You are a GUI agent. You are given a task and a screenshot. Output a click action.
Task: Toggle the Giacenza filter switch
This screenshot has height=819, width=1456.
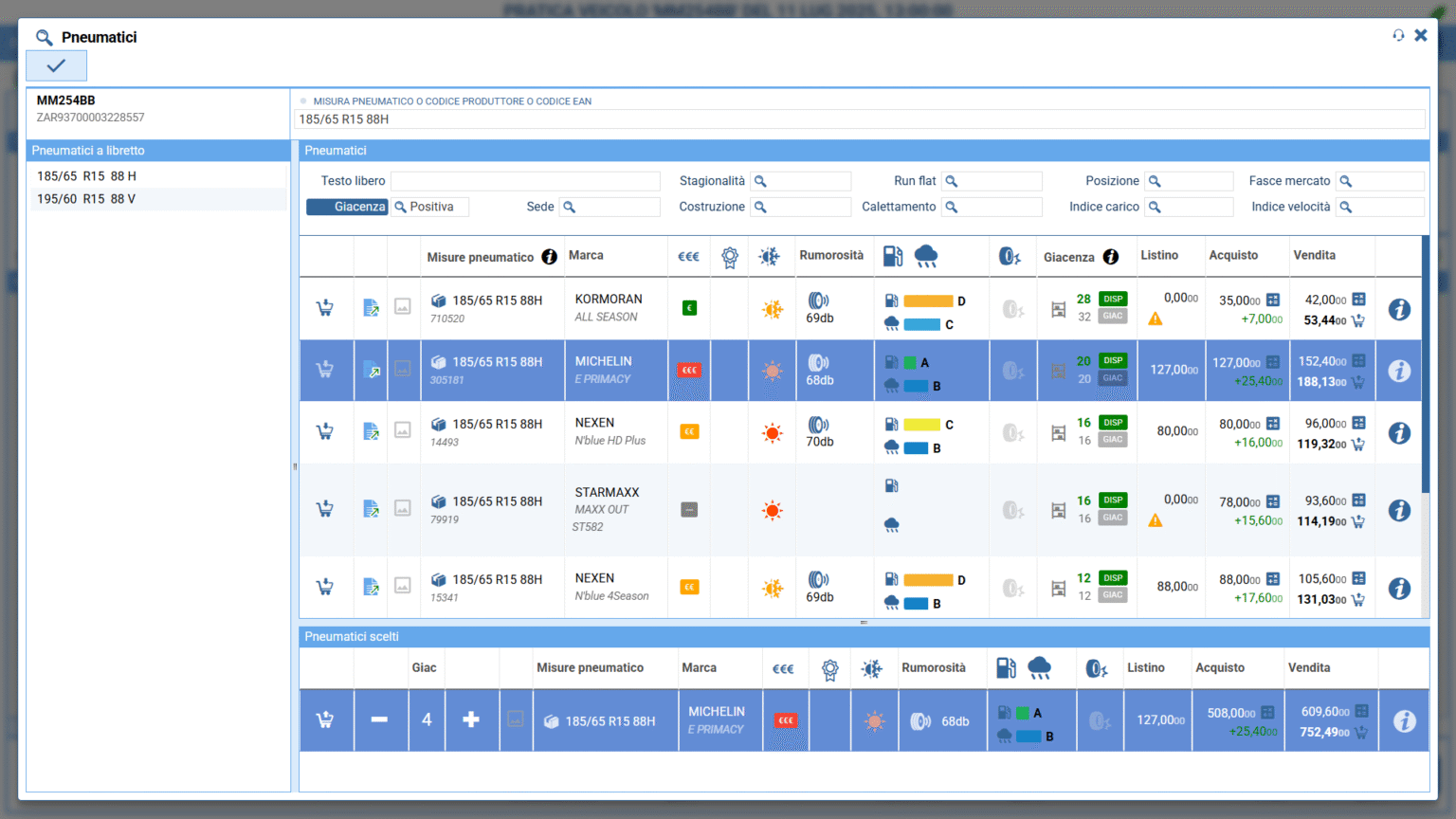point(347,207)
